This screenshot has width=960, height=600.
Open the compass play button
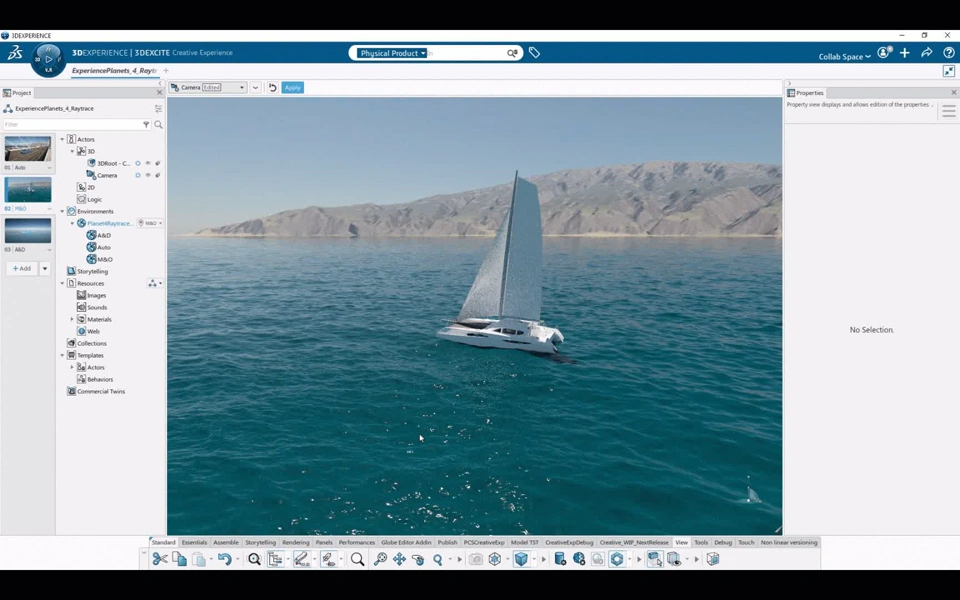[x=49, y=59]
